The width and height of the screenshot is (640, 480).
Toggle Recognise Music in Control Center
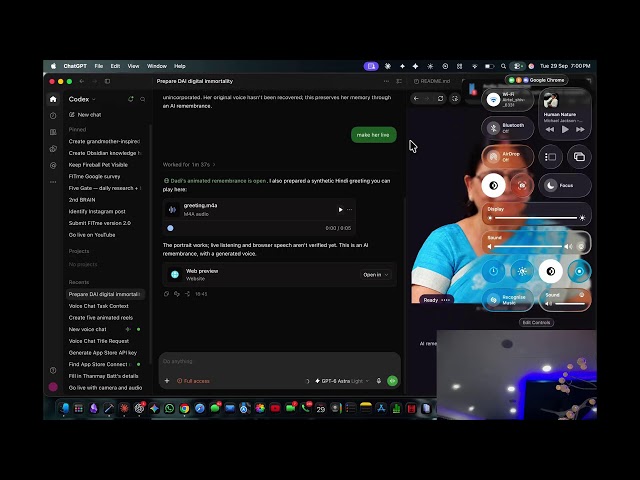point(507,300)
